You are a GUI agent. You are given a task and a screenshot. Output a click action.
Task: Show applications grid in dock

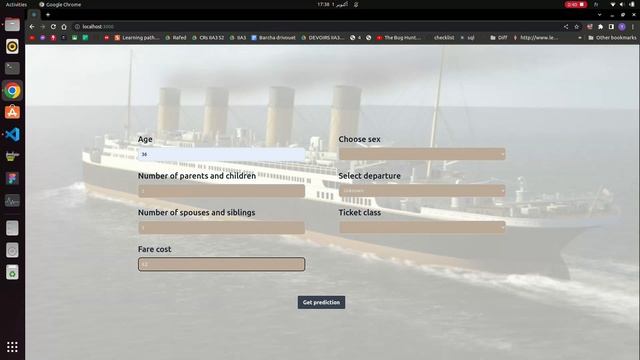tap(12, 347)
